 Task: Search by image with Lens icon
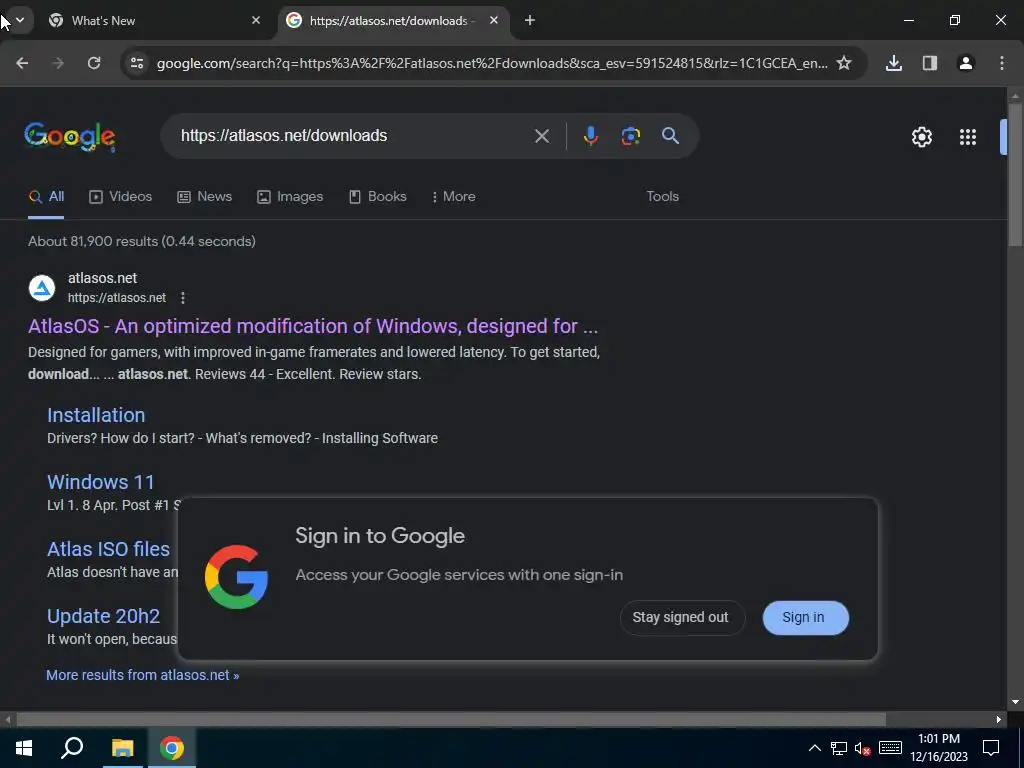pyautogui.click(x=630, y=136)
